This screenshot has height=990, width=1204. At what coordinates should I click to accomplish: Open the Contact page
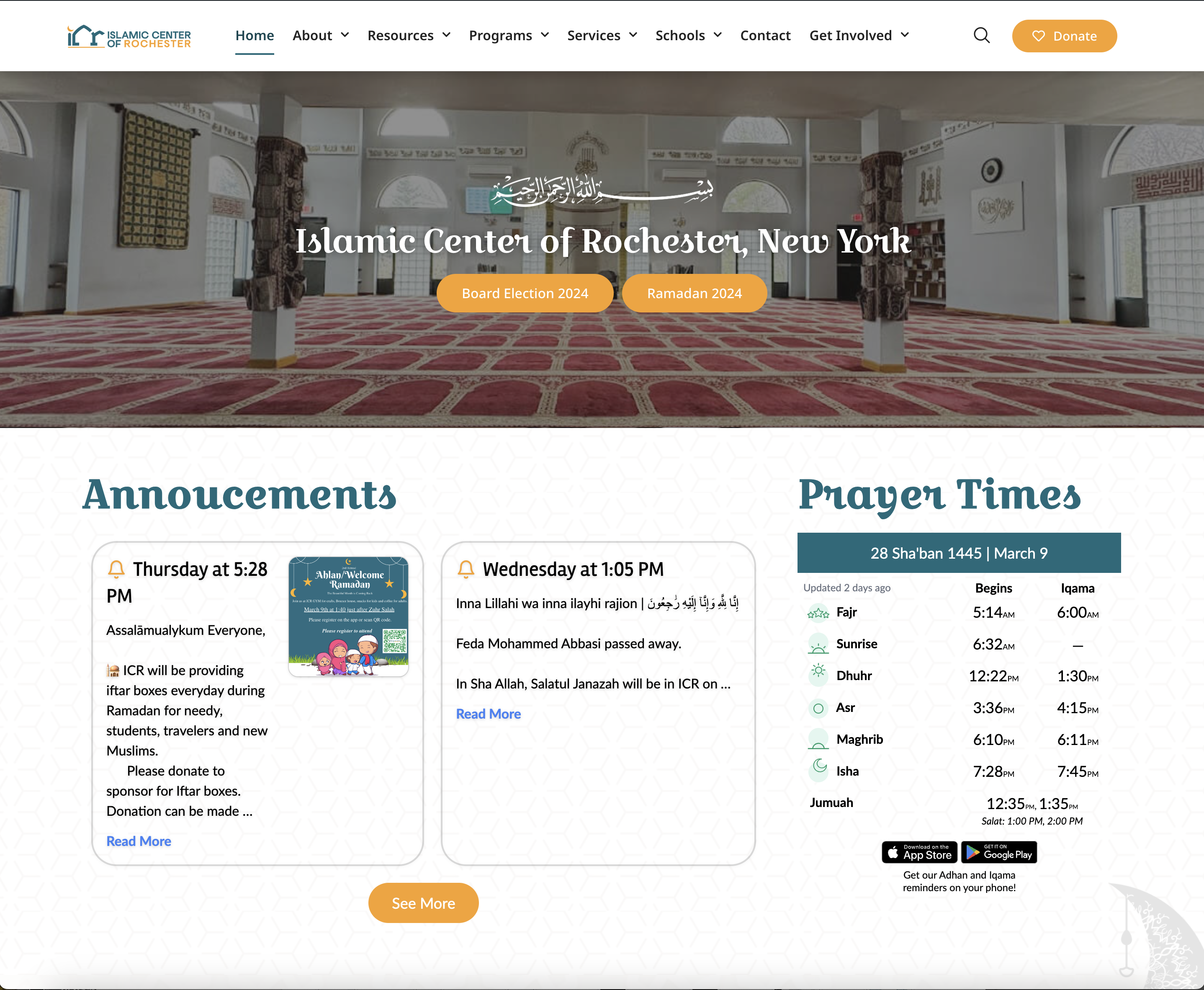pos(765,35)
